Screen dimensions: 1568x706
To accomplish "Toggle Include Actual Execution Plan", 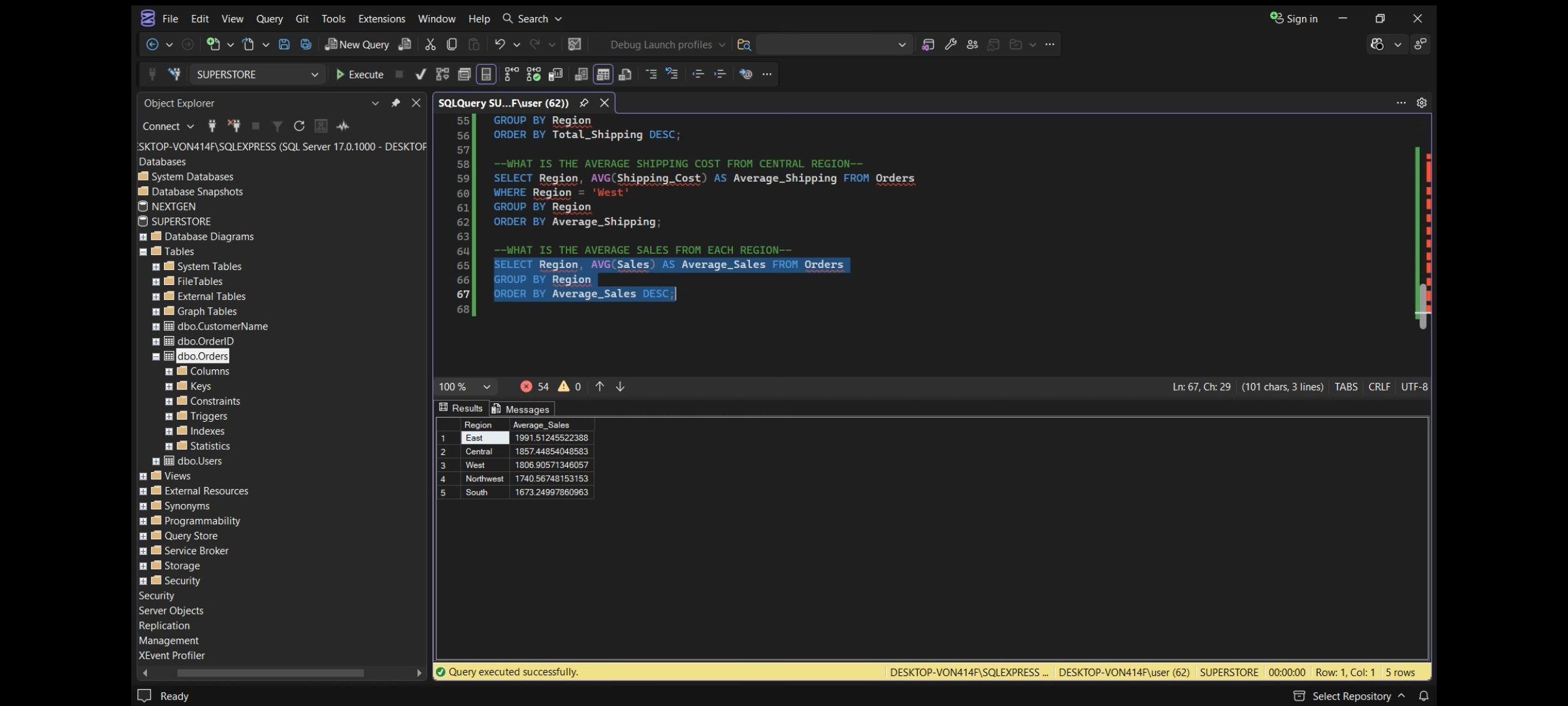I will pos(512,75).
